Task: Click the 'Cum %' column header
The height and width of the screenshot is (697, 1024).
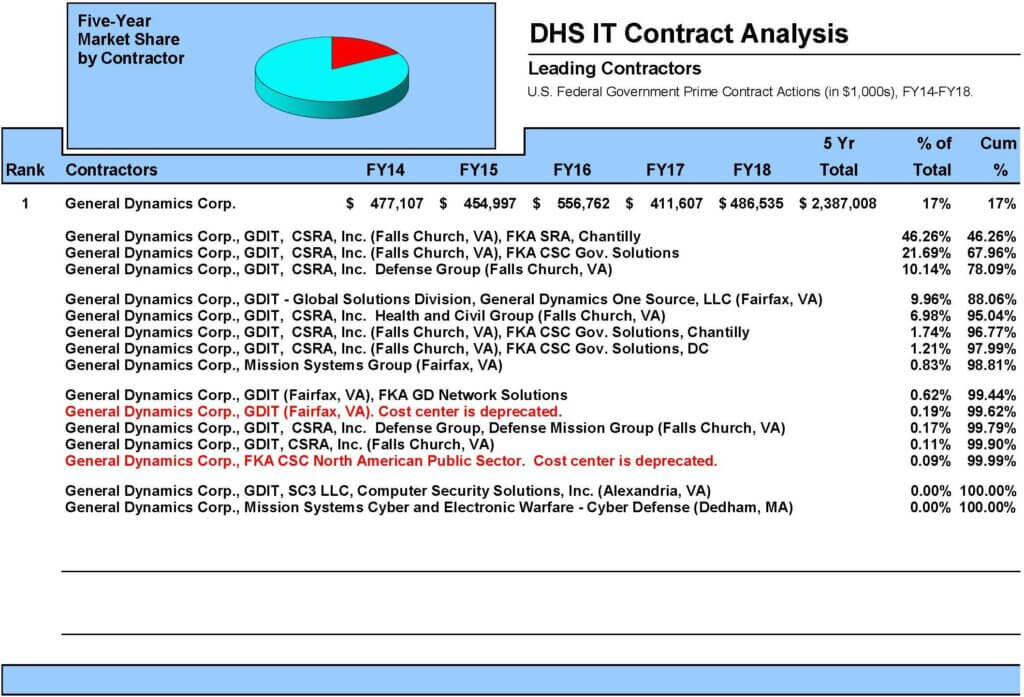Action: 999,157
